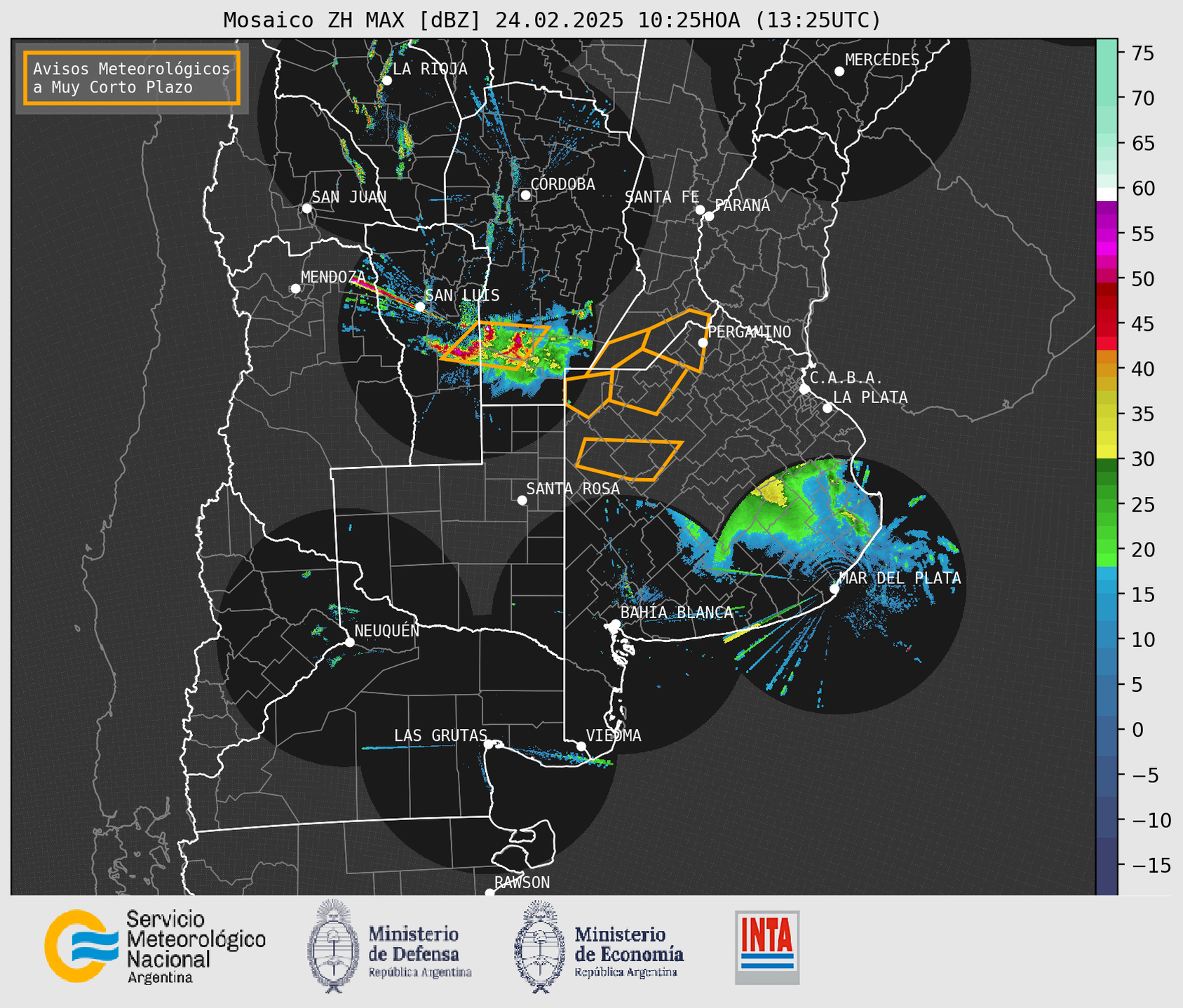Image resolution: width=1183 pixels, height=1008 pixels.
Task: Click the INTA logo
Action: (x=767, y=947)
